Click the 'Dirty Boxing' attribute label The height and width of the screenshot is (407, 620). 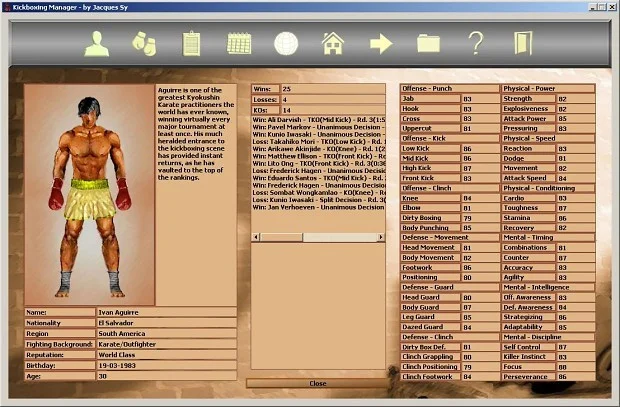coord(430,218)
